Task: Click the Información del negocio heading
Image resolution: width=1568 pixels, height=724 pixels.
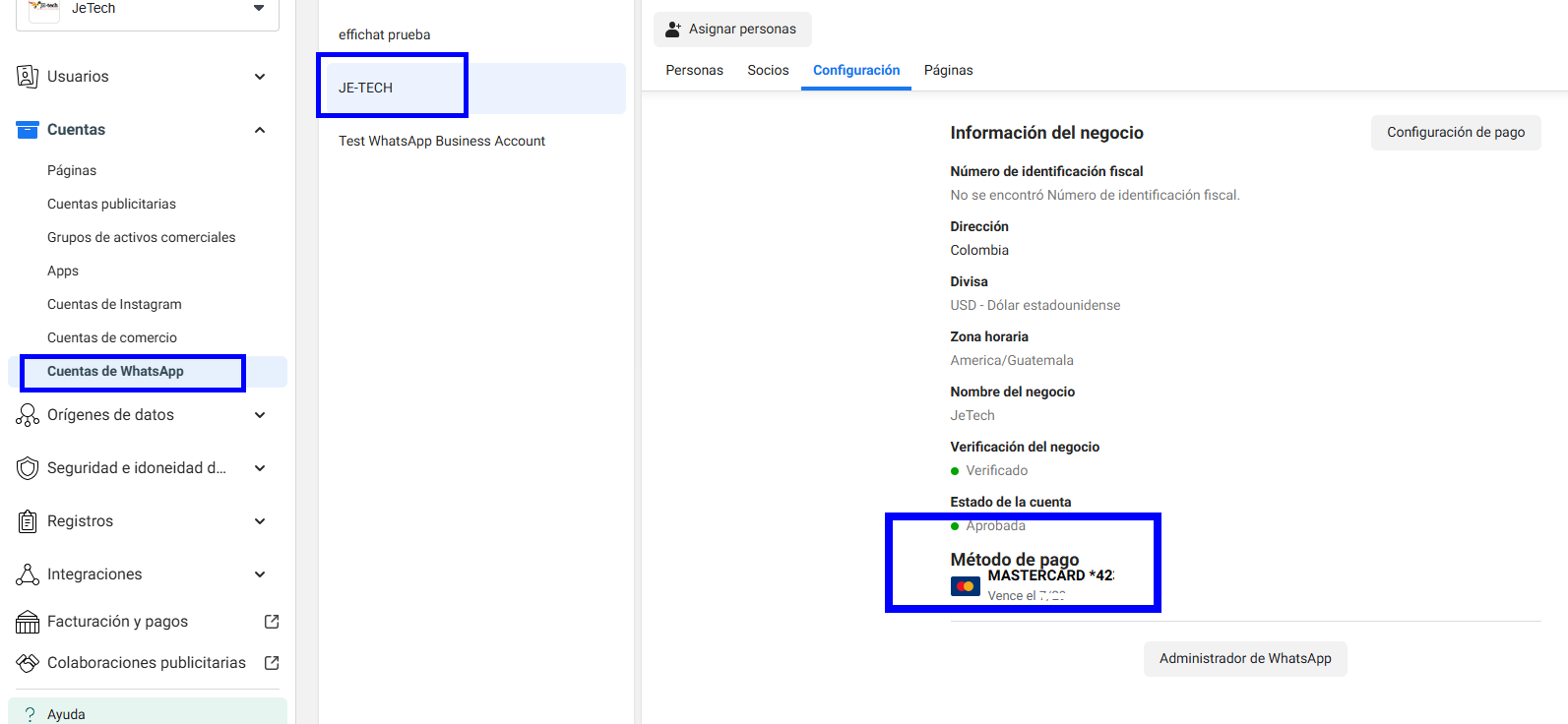Action: (1046, 133)
